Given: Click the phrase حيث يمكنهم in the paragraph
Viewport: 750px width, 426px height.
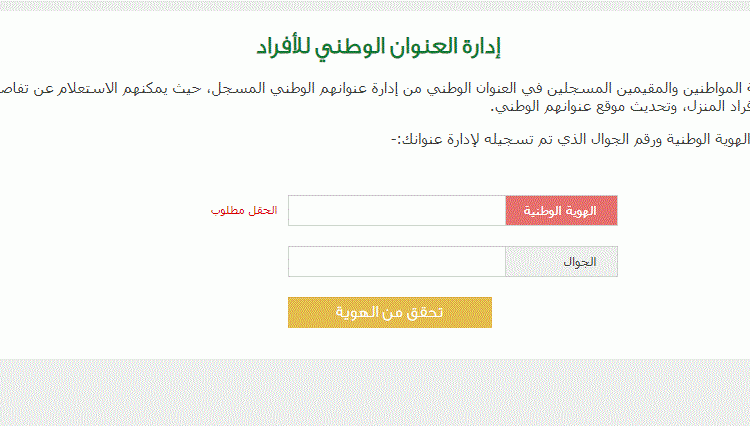Looking at the screenshot, I should click(162, 88).
